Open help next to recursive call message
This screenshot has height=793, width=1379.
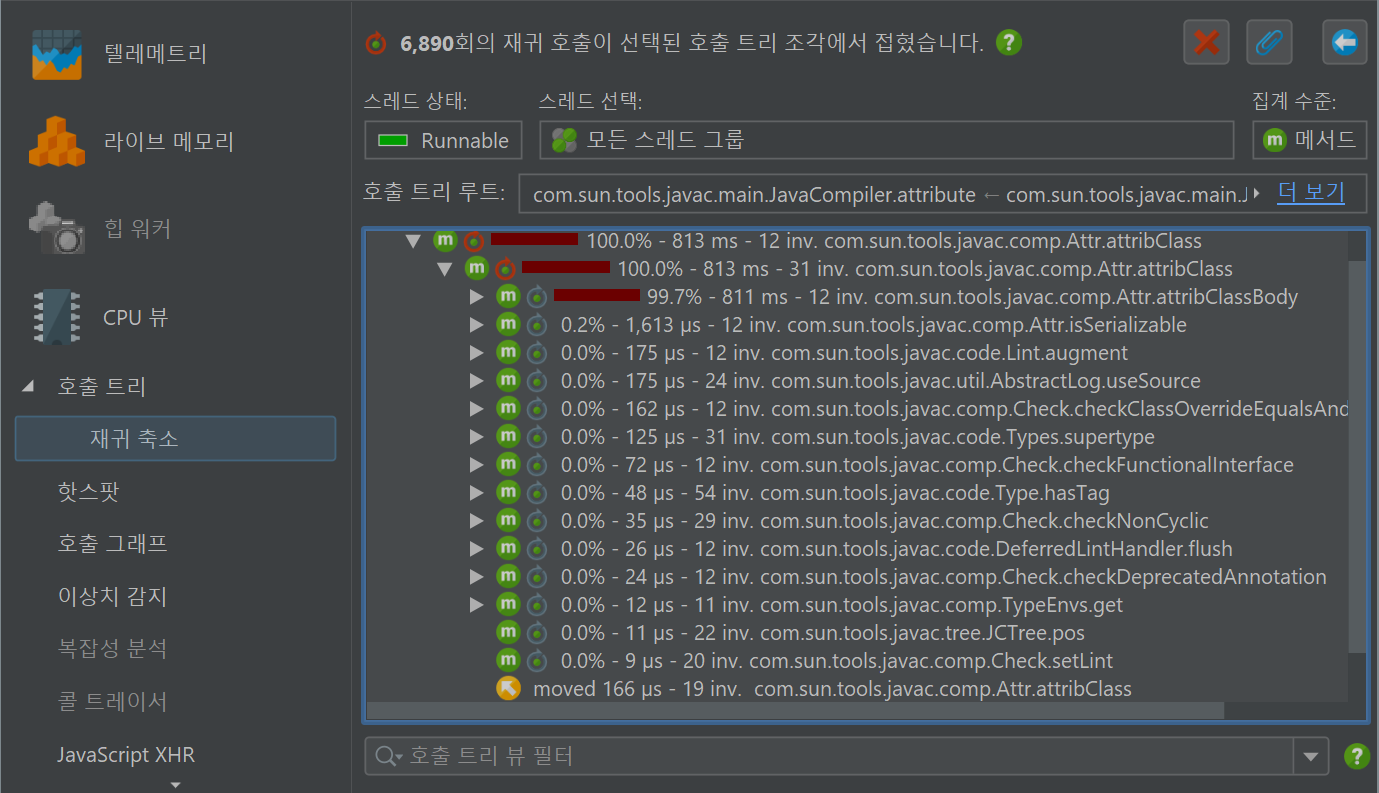coord(1009,43)
